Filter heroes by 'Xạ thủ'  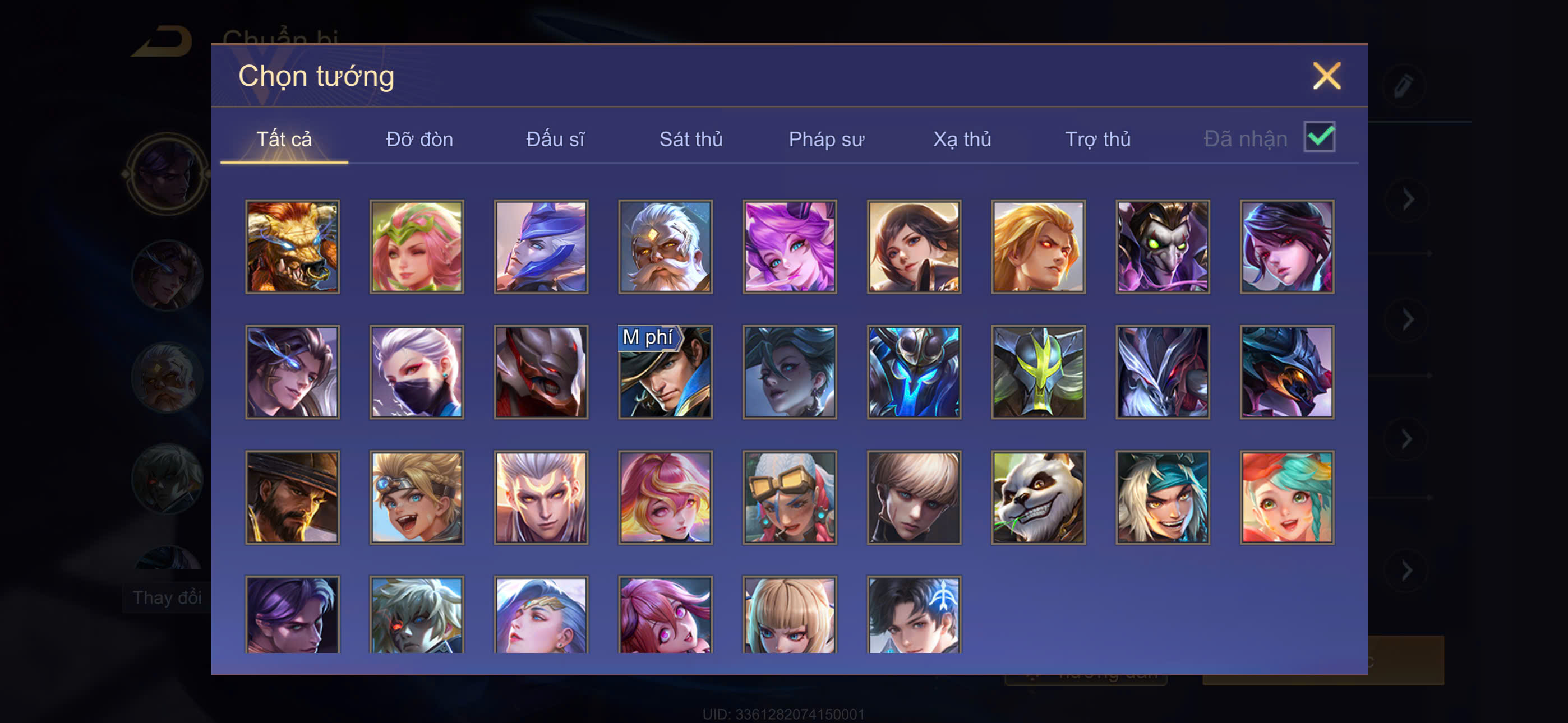coord(962,140)
